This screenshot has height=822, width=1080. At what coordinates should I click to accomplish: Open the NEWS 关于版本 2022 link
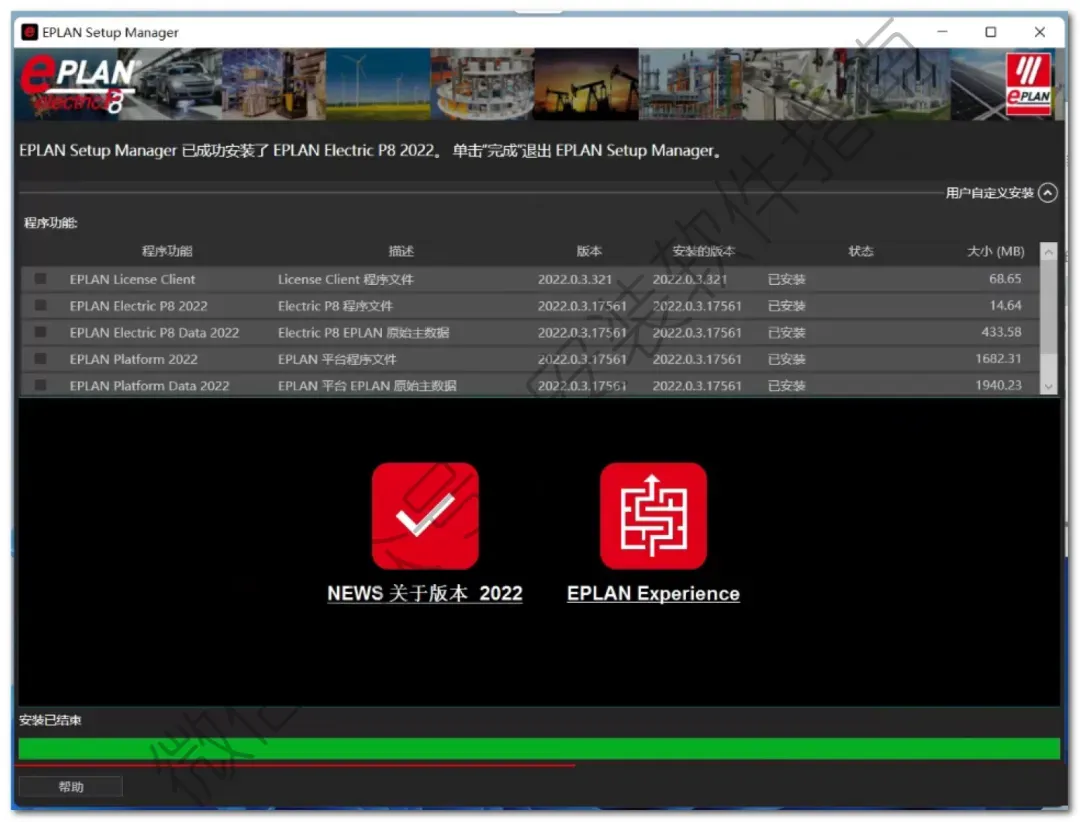425,593
